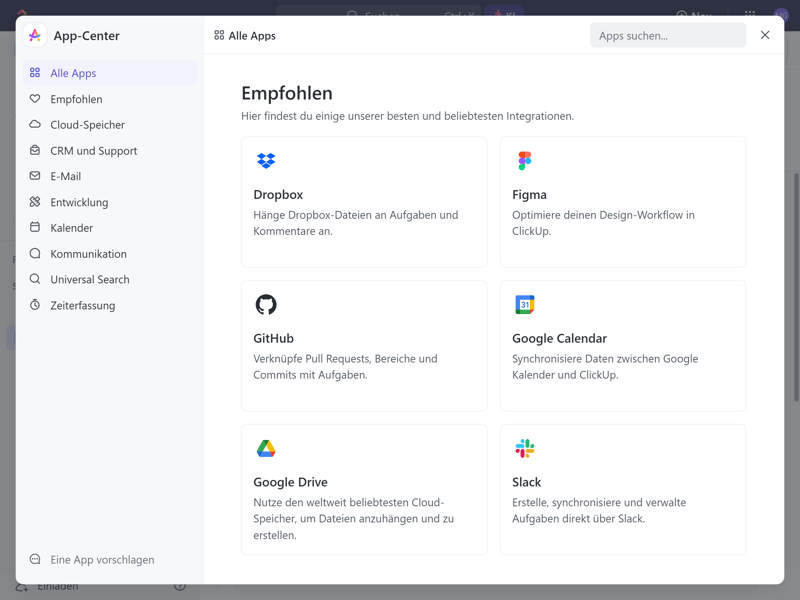
Task: Go to CRM und Support category
Action: (93, 151)
